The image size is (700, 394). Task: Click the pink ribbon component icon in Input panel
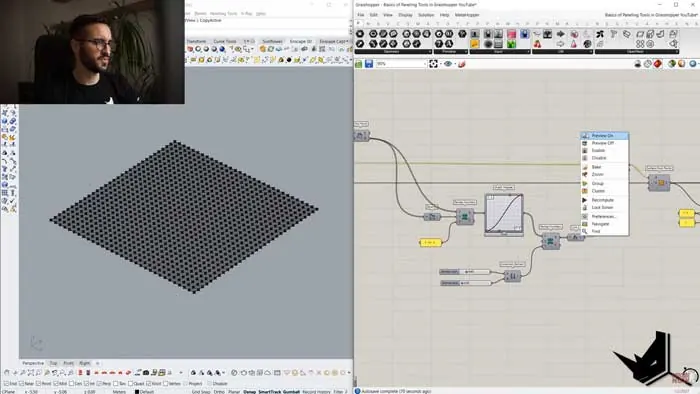(512, 34)
